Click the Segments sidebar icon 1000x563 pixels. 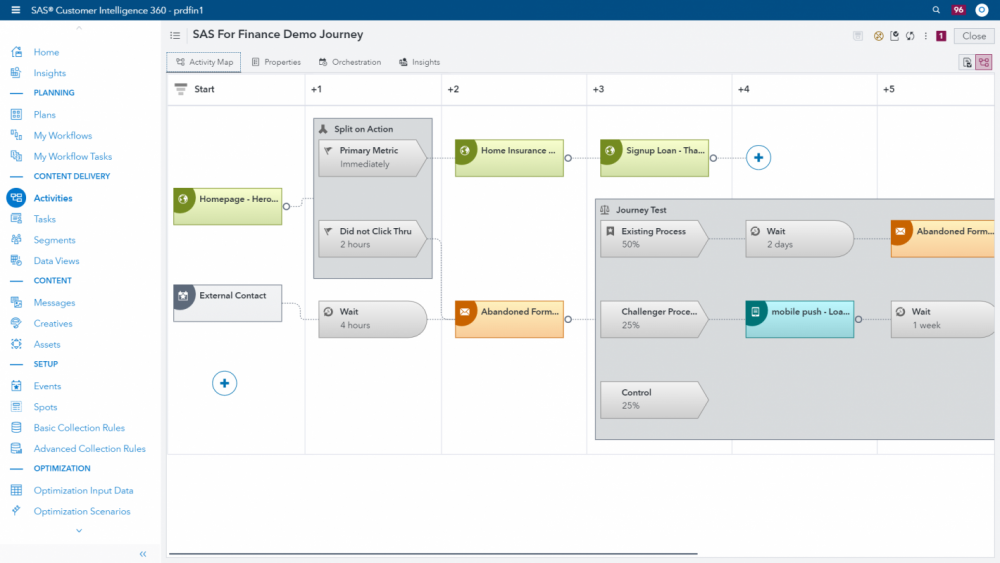pyautogui.click(x=16, y=240)
